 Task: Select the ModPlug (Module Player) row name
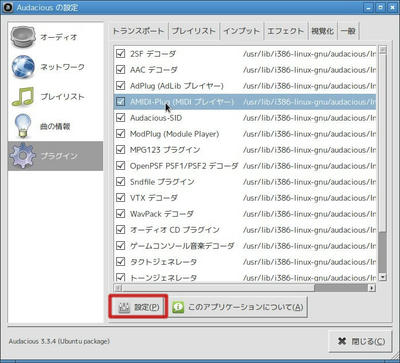tap(174, 134)
